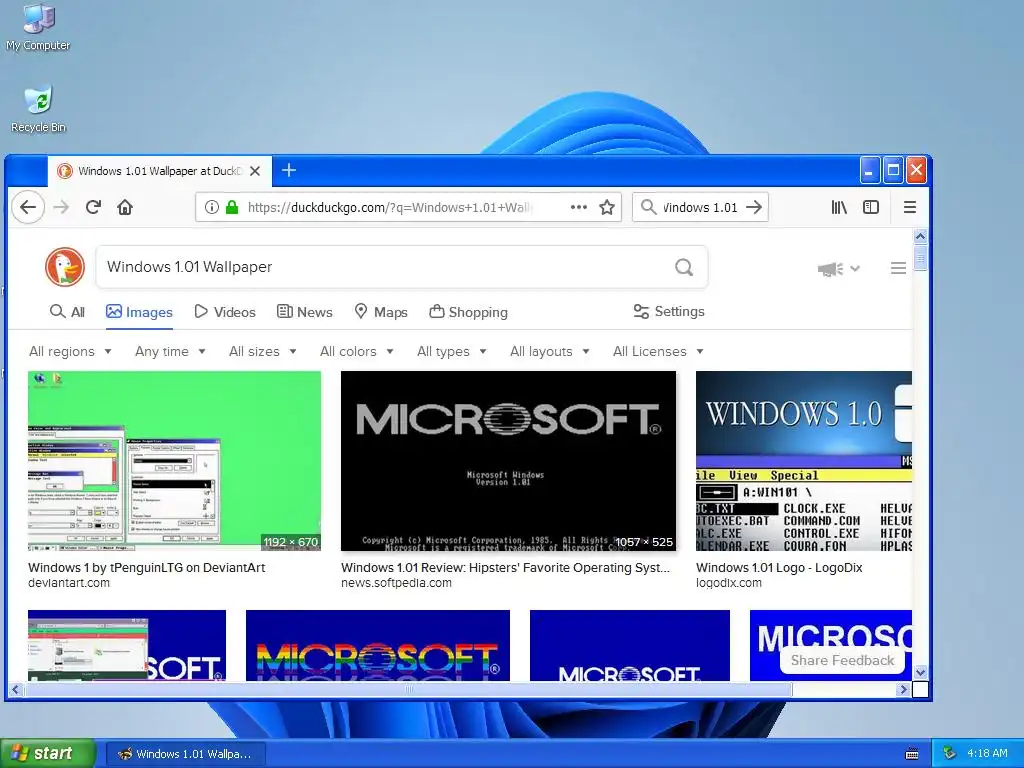Expand the All regions filter
Image resolution: width=1024 pixels, height=768 pixels.
(70, 351)
